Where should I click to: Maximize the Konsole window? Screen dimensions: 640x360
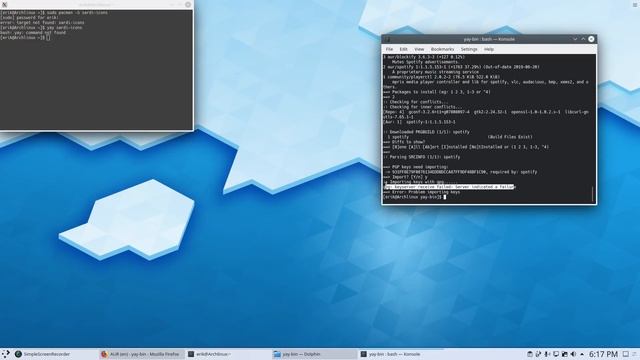583,39
